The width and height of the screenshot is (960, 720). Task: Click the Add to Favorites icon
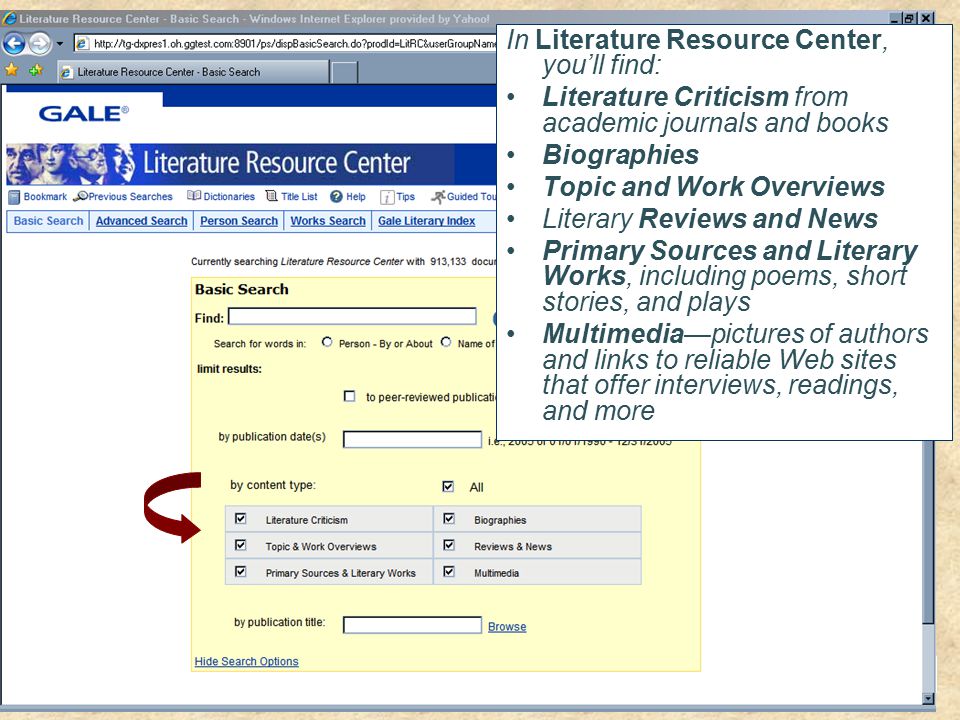pos(36,70)
